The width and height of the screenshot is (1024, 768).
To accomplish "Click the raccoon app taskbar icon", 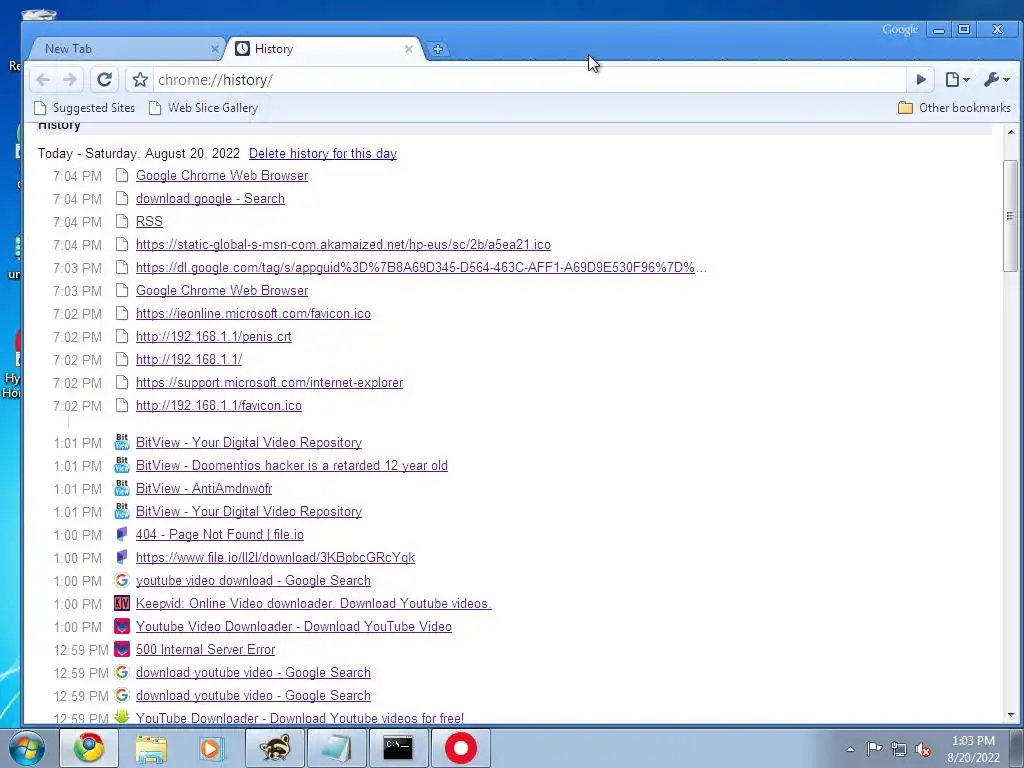I will point(275,748).
